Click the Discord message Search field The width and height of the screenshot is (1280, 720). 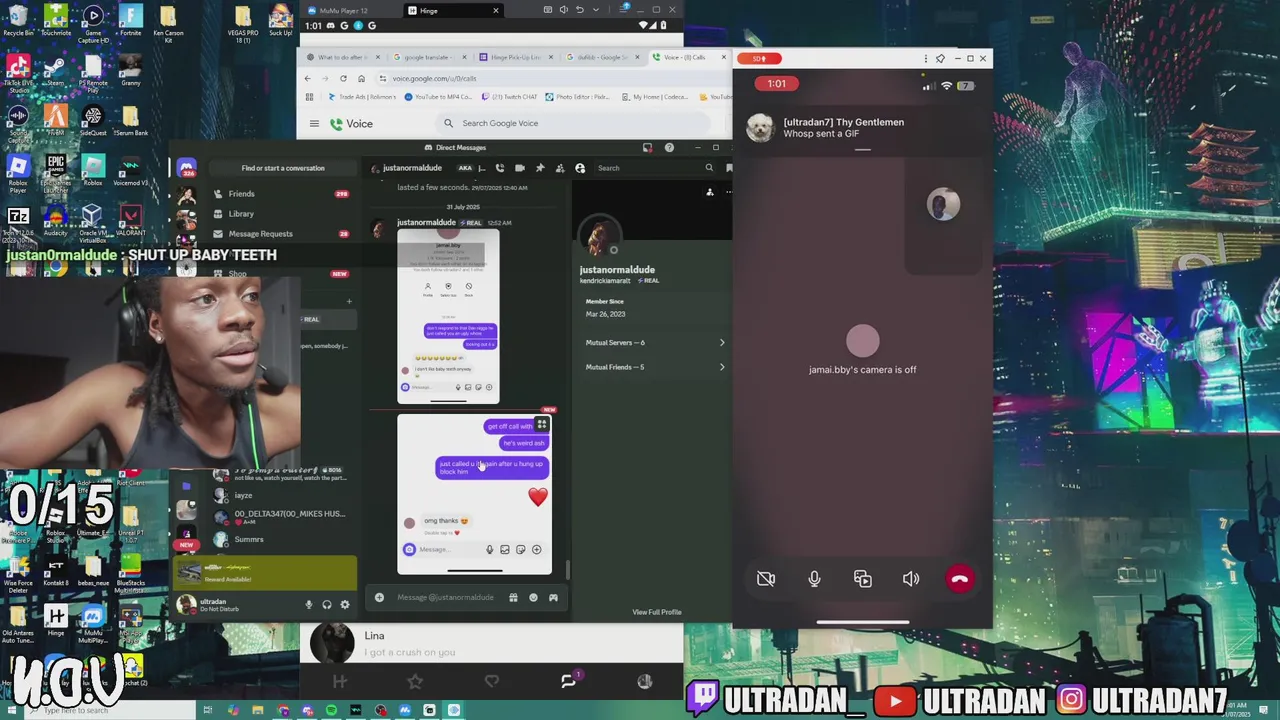pyautogui.click(x=655, y=168)
